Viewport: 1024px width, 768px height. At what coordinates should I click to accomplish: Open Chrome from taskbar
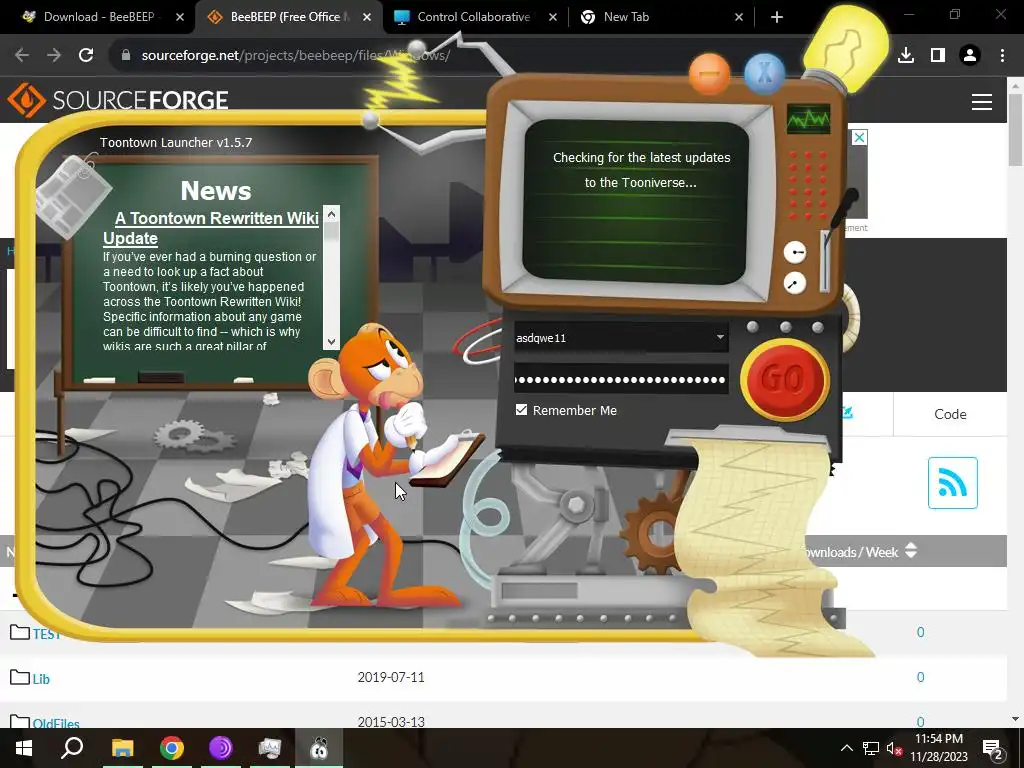click(x=172, y=748)
